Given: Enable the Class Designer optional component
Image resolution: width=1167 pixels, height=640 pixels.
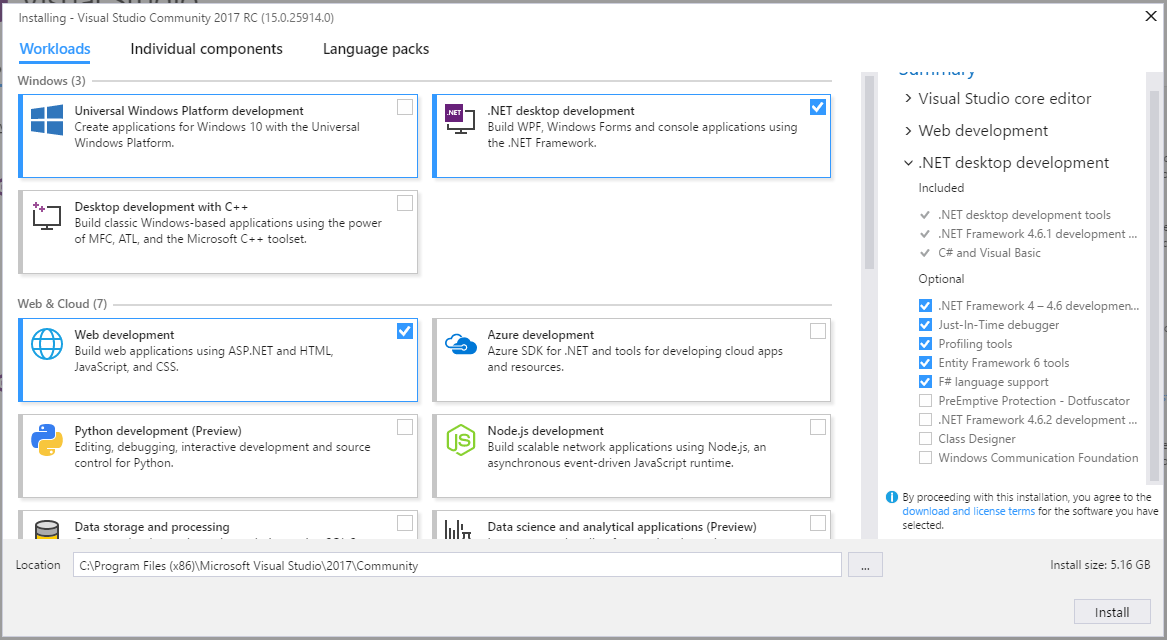Looking at the screenshot, I should (926, 439).
